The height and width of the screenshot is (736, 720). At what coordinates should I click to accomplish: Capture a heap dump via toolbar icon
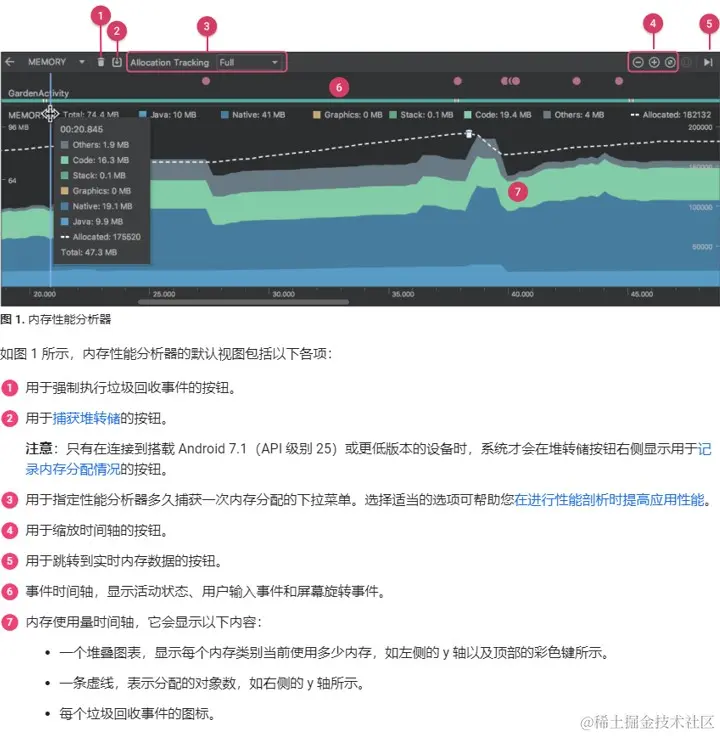point(117,62)
